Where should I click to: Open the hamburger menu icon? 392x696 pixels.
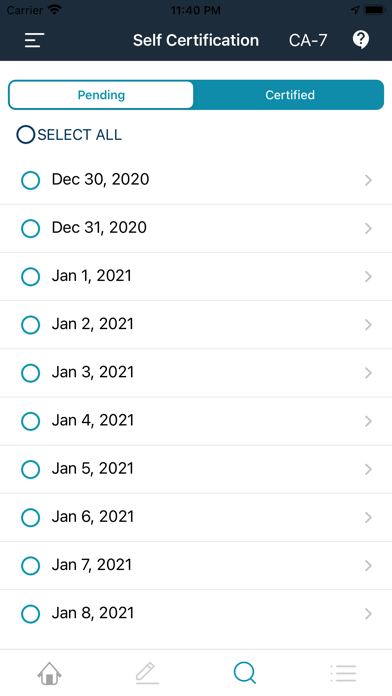coord(34,40)
